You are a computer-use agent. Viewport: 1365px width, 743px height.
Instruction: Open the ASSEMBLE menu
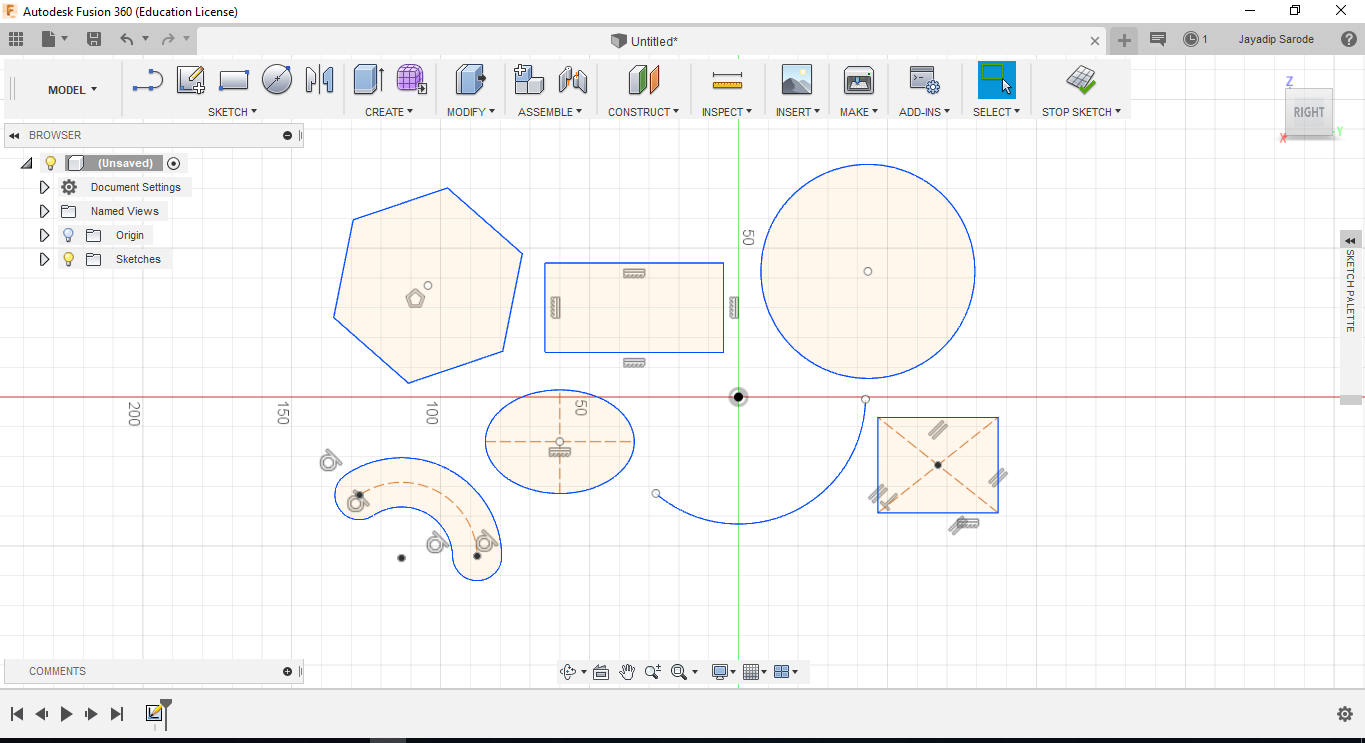549,112
